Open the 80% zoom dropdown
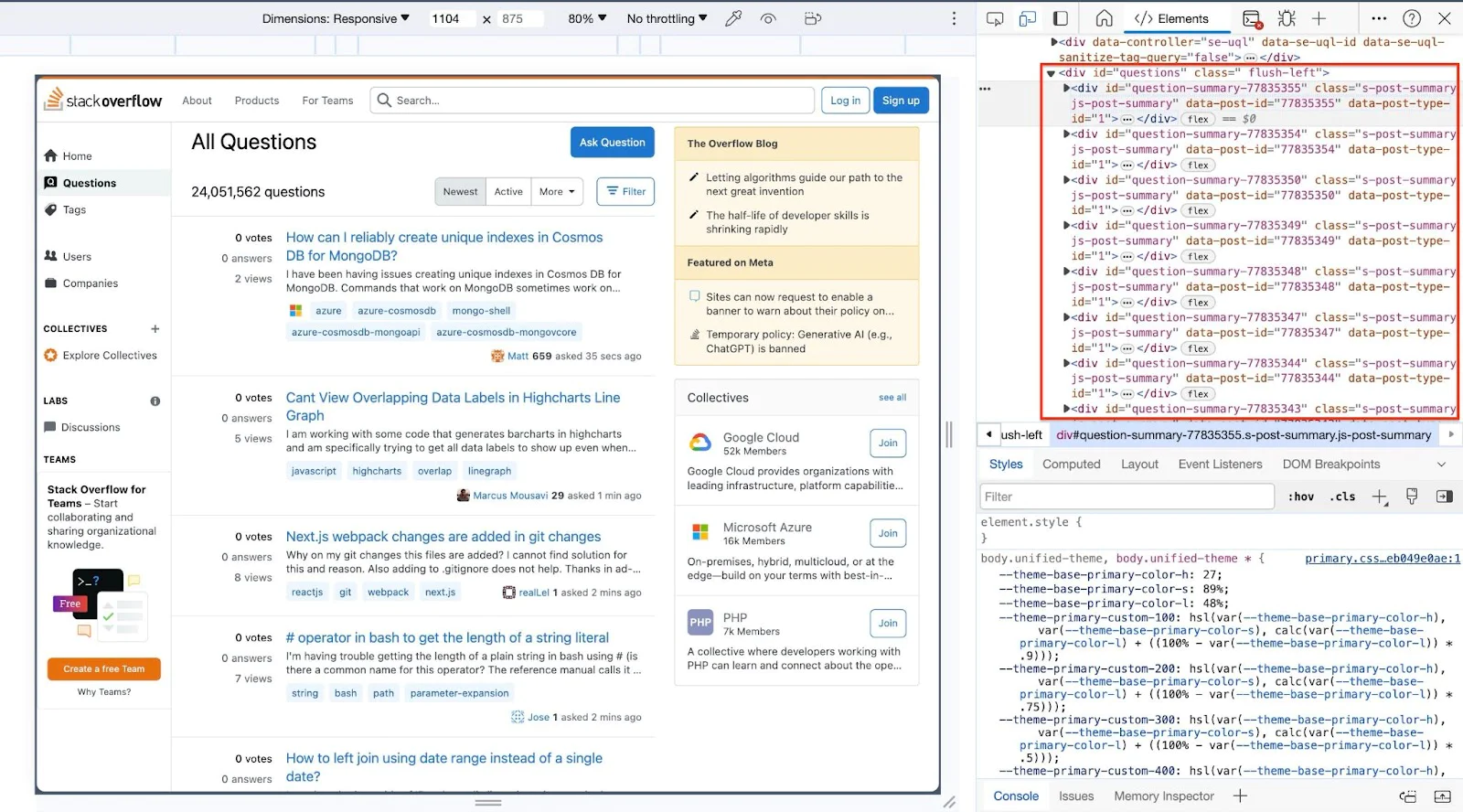 tap(587, 18)
